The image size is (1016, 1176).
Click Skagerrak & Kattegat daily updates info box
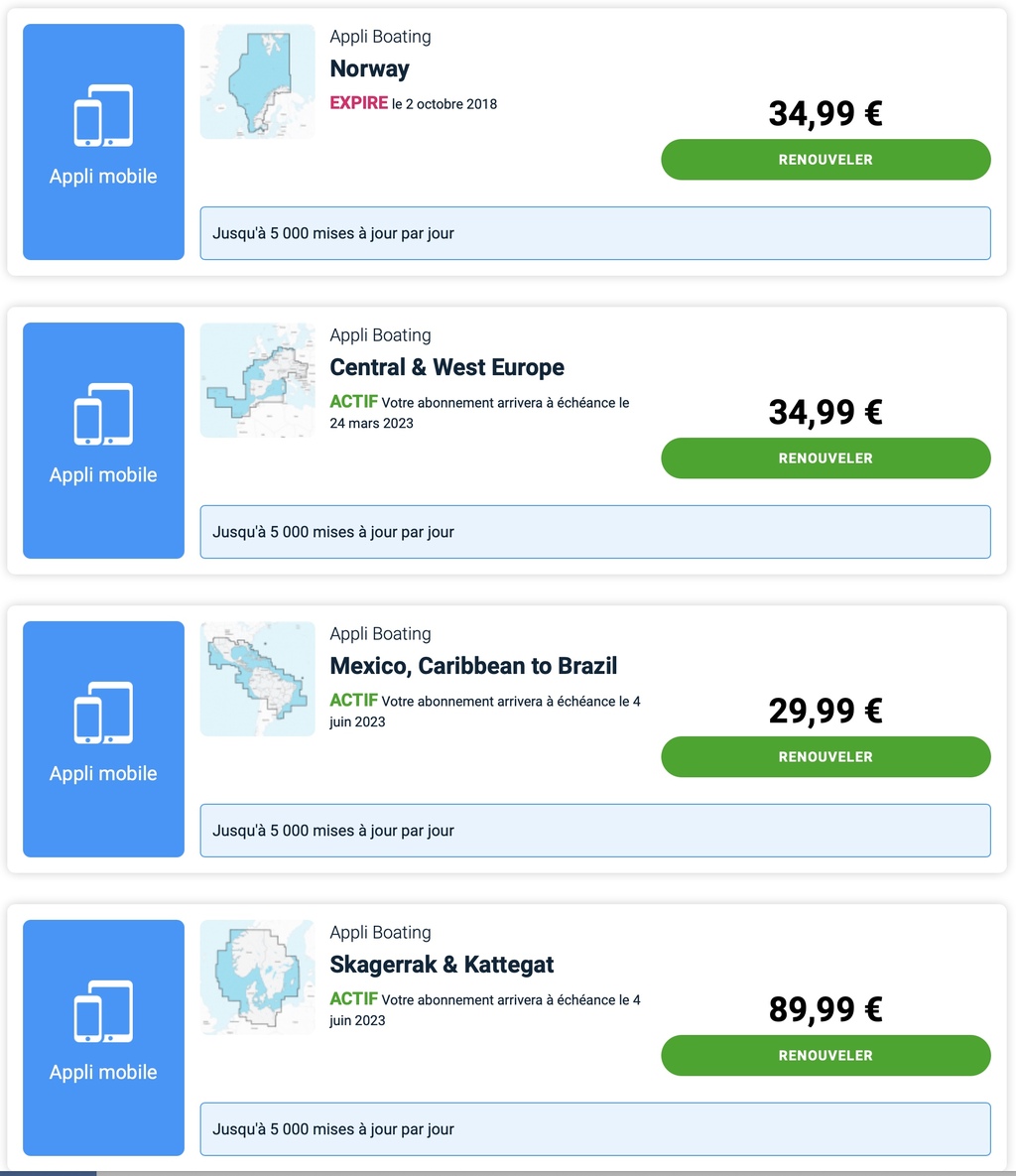[595, 1128]
